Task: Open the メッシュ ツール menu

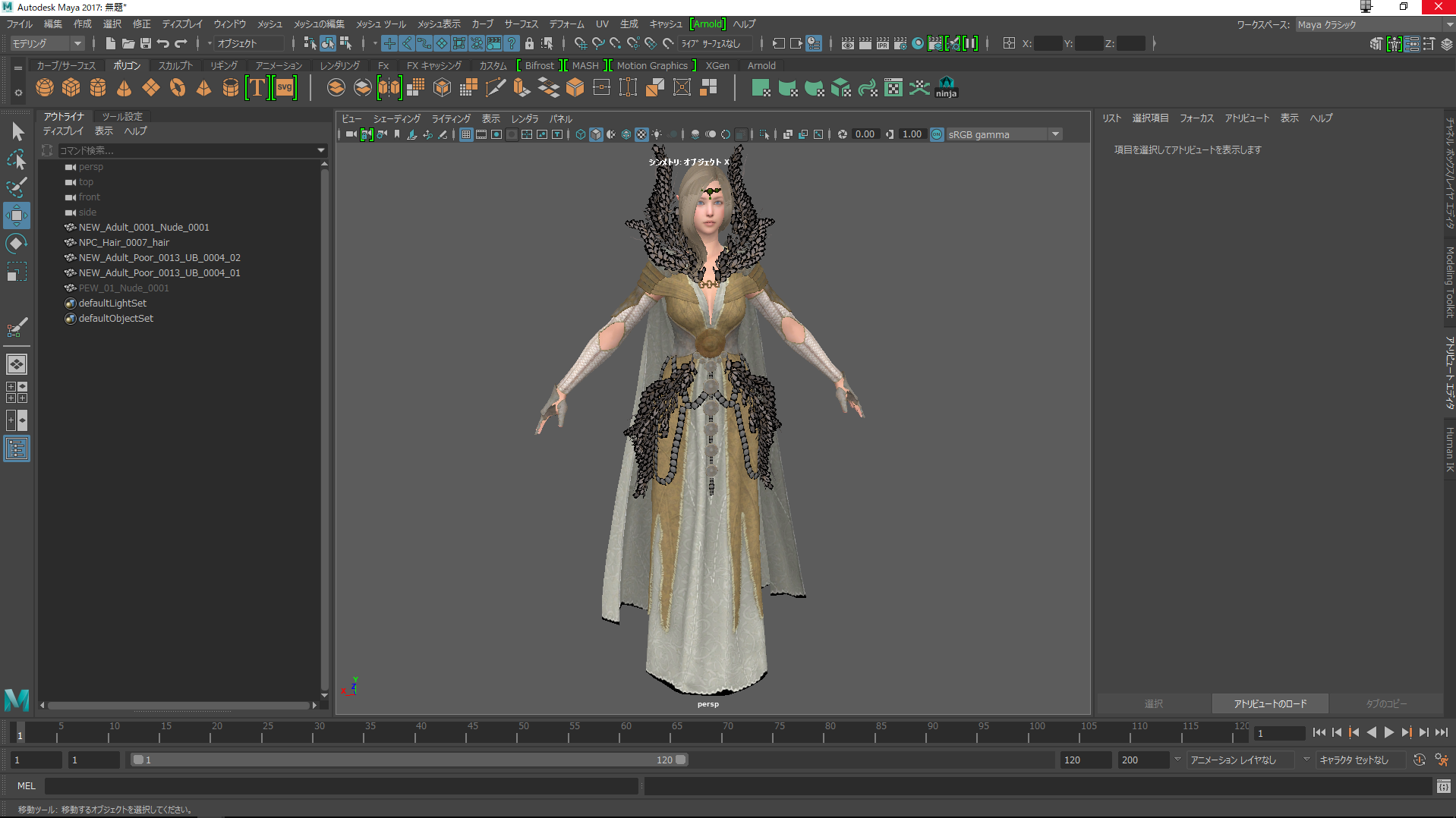Action: point(381,24)
